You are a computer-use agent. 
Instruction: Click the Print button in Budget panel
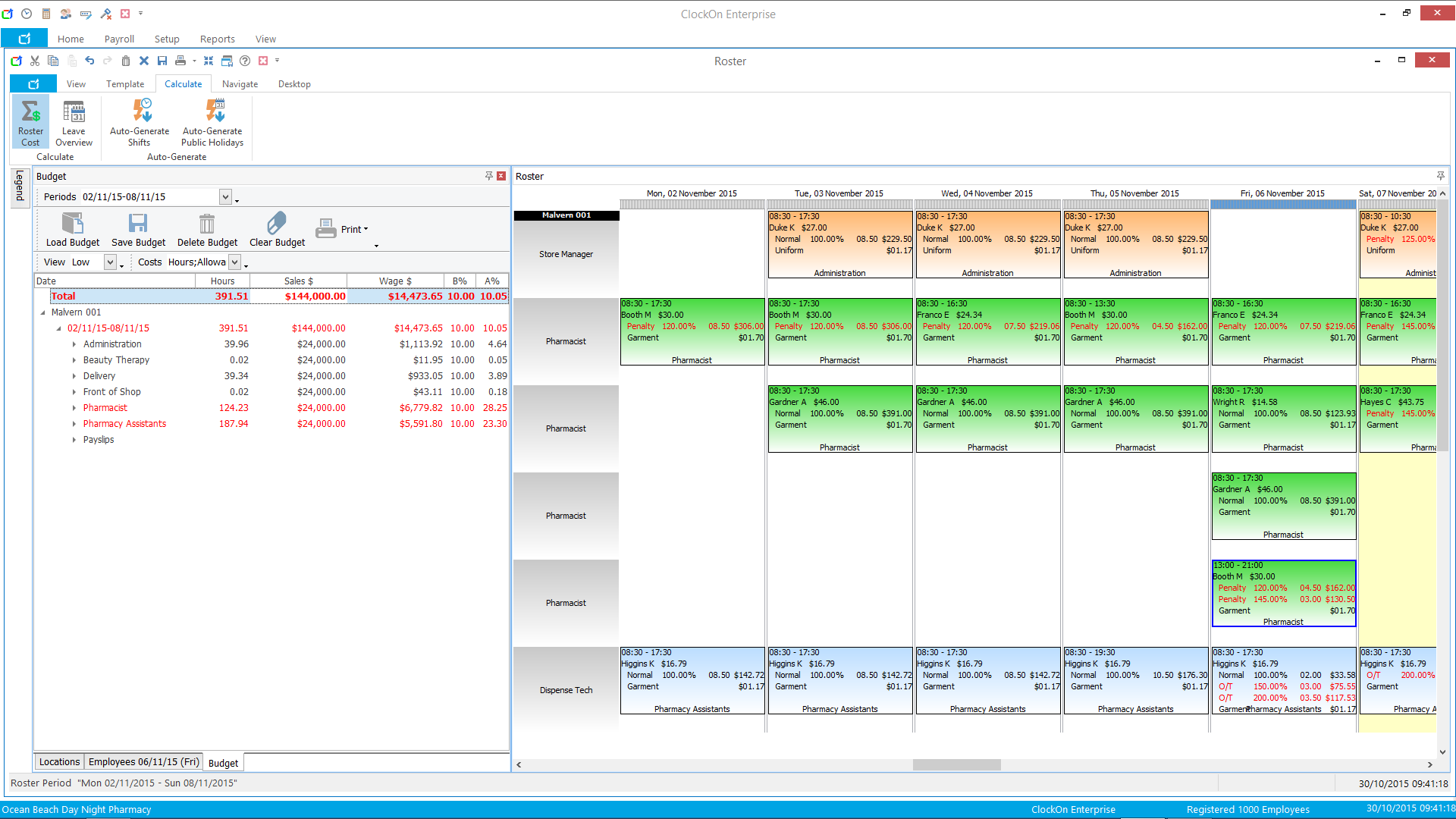click(x=341, y=229)
